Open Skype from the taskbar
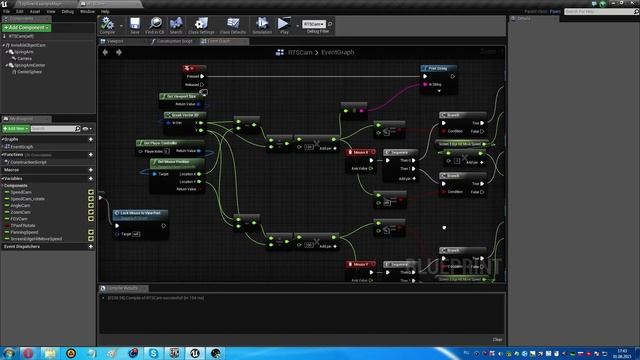This screenshot has height=360, width=640. click(153, 353)
